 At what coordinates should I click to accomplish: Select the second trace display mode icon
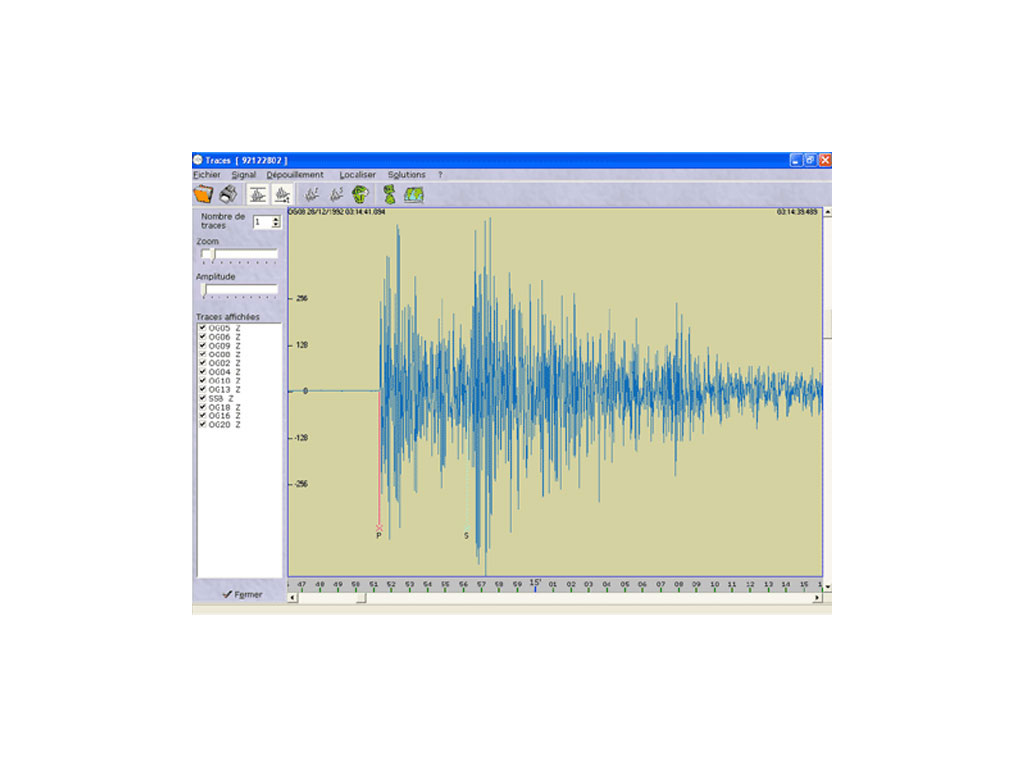[x=283, y=194]
